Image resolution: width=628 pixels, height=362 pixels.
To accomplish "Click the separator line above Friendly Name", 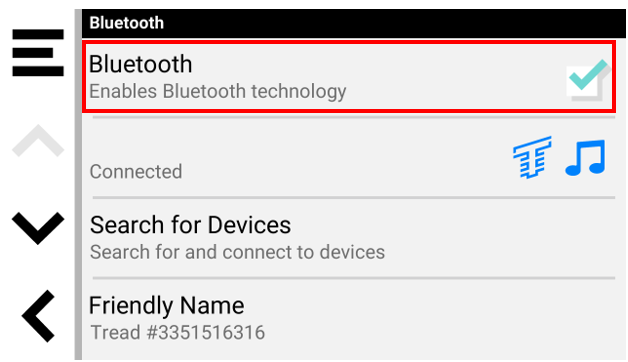I will coord(354,278).
